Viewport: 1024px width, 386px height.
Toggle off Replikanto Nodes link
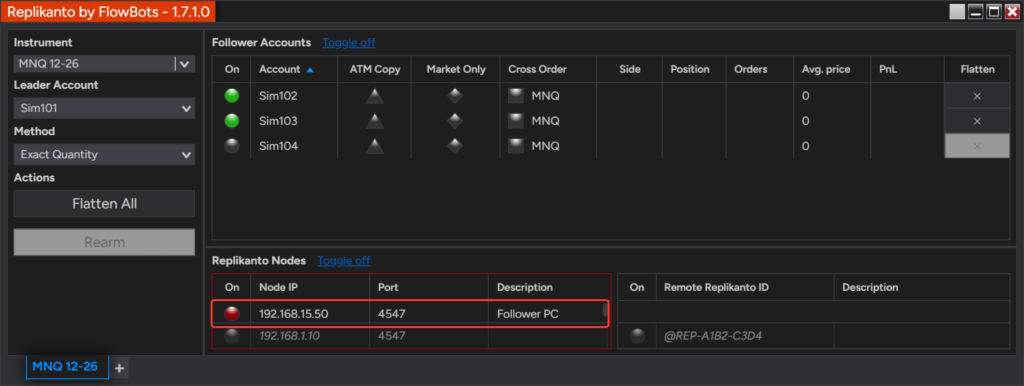(344, 261)
